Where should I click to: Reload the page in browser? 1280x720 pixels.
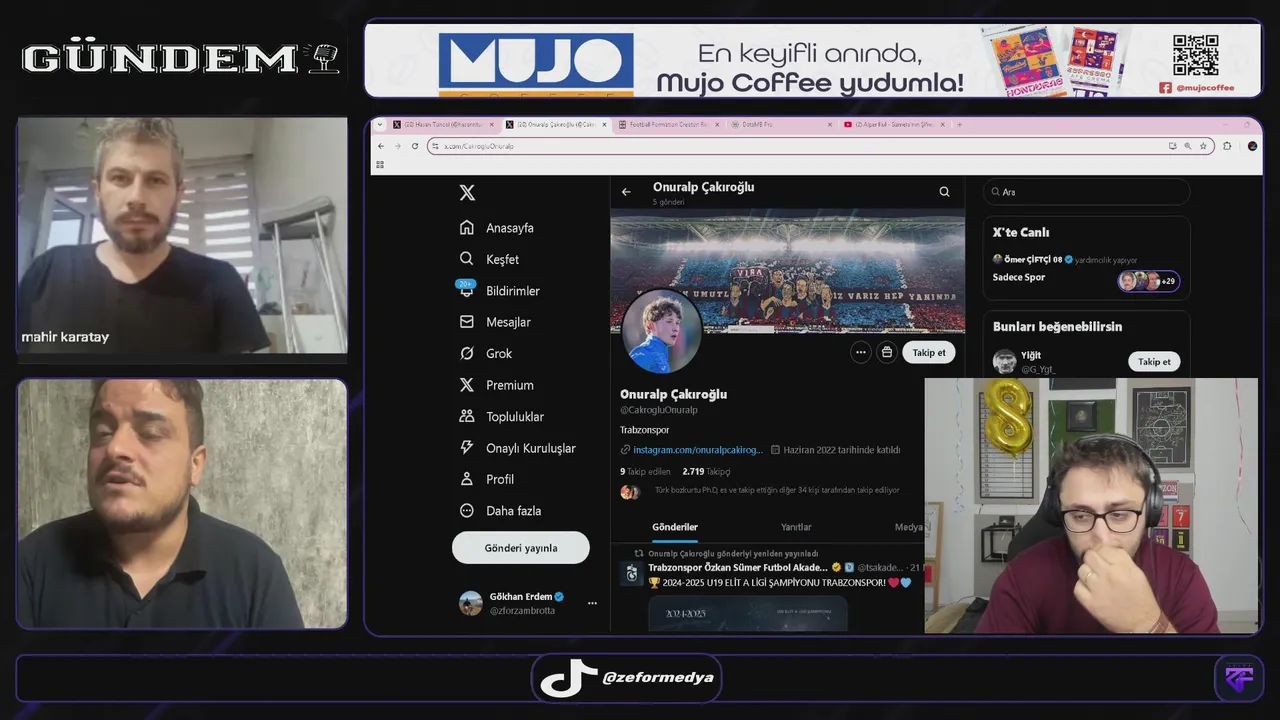[415, 146]
